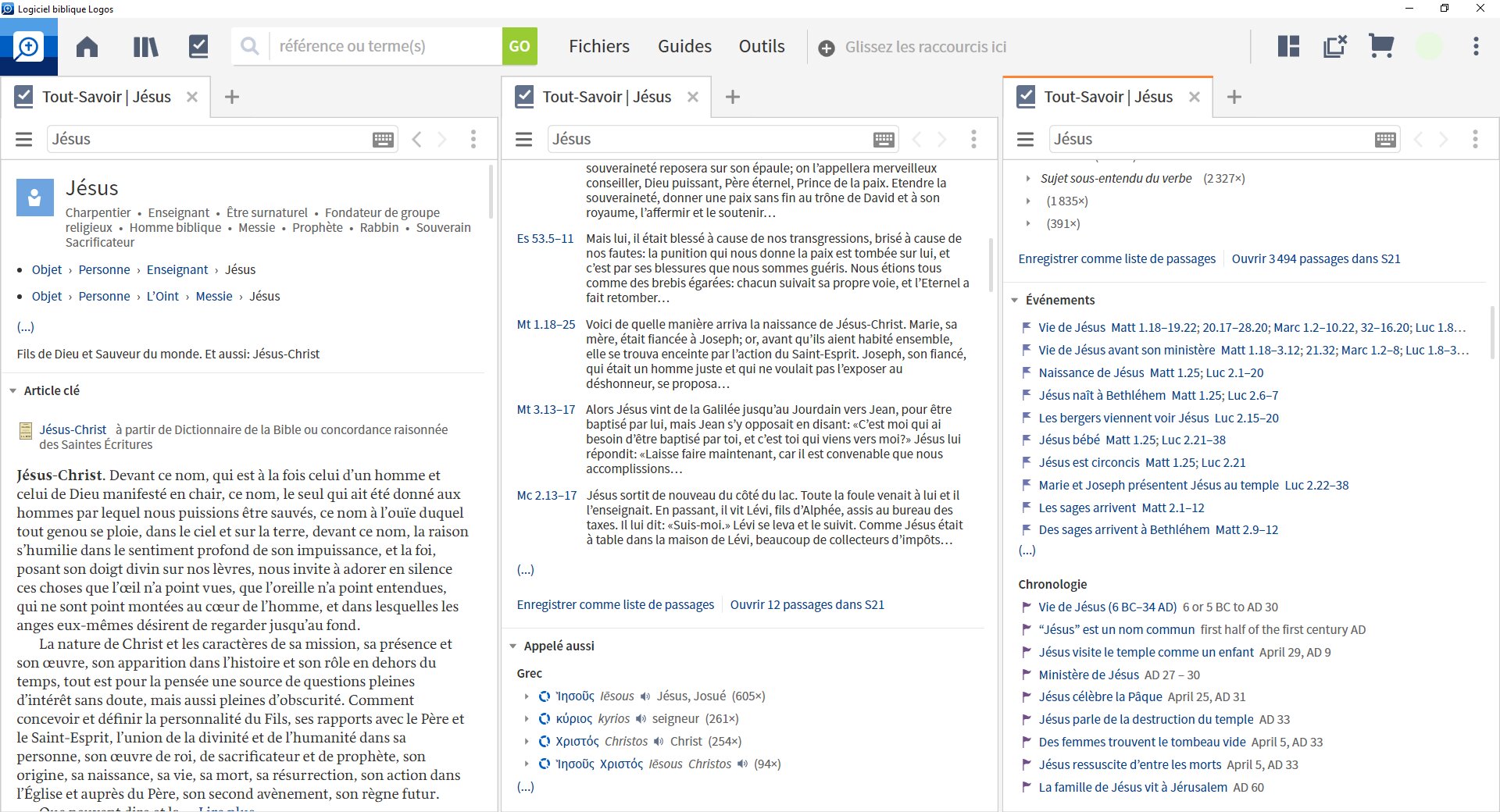Image resolution: width=1500 pixels, height=812 pixels.
Task: Open the green account avatar
Action: click(1429, 47)
